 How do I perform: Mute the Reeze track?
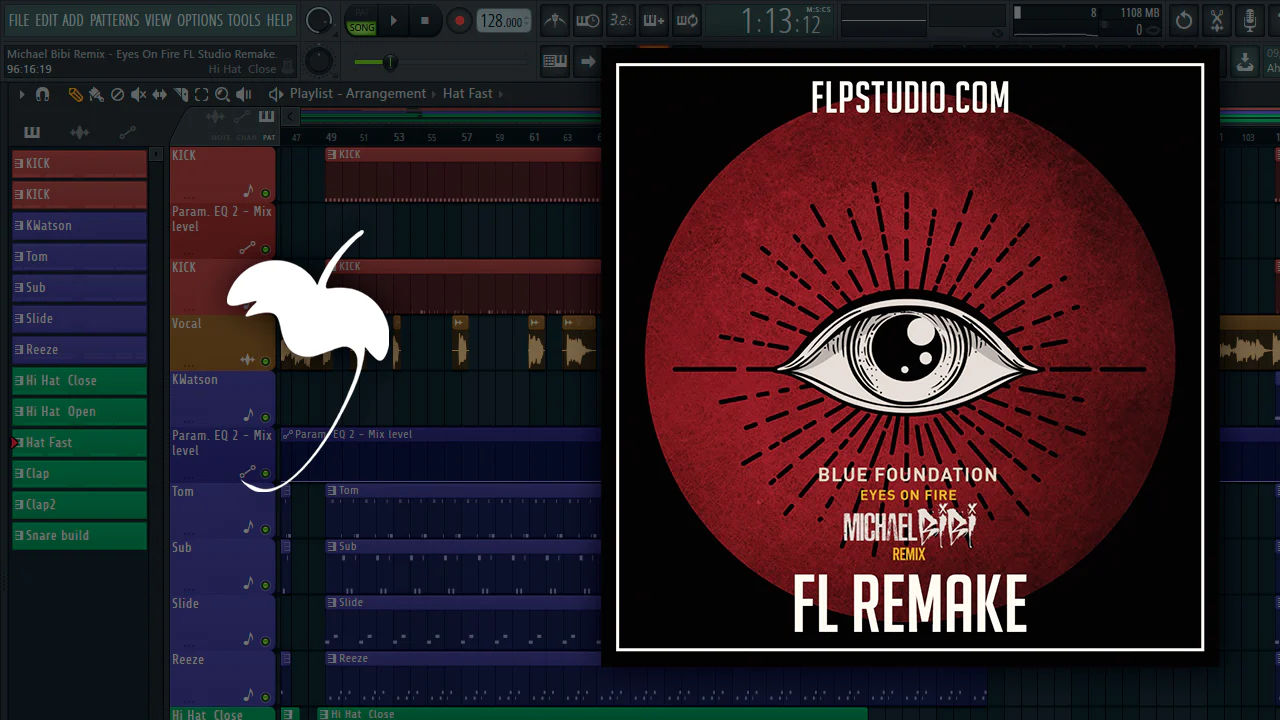tap(265, 697)
